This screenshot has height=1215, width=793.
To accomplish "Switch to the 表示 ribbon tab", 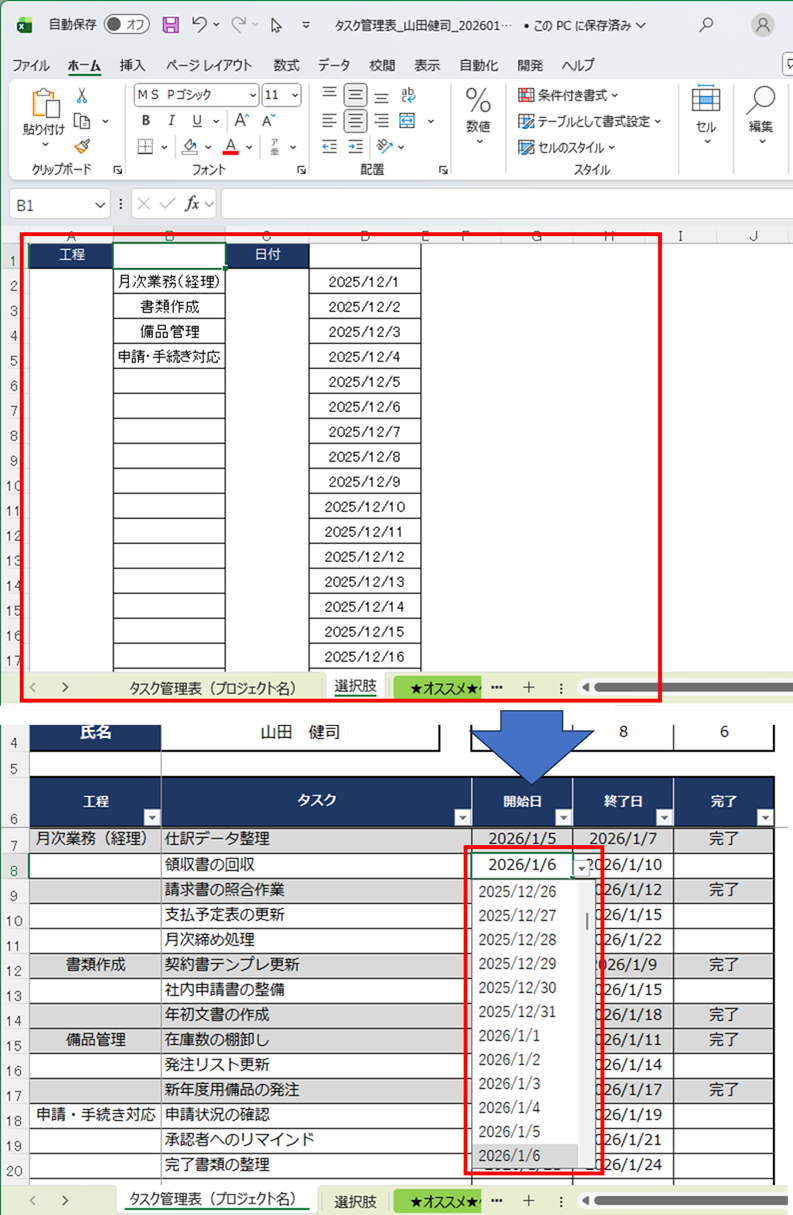I will pos(427,65).
